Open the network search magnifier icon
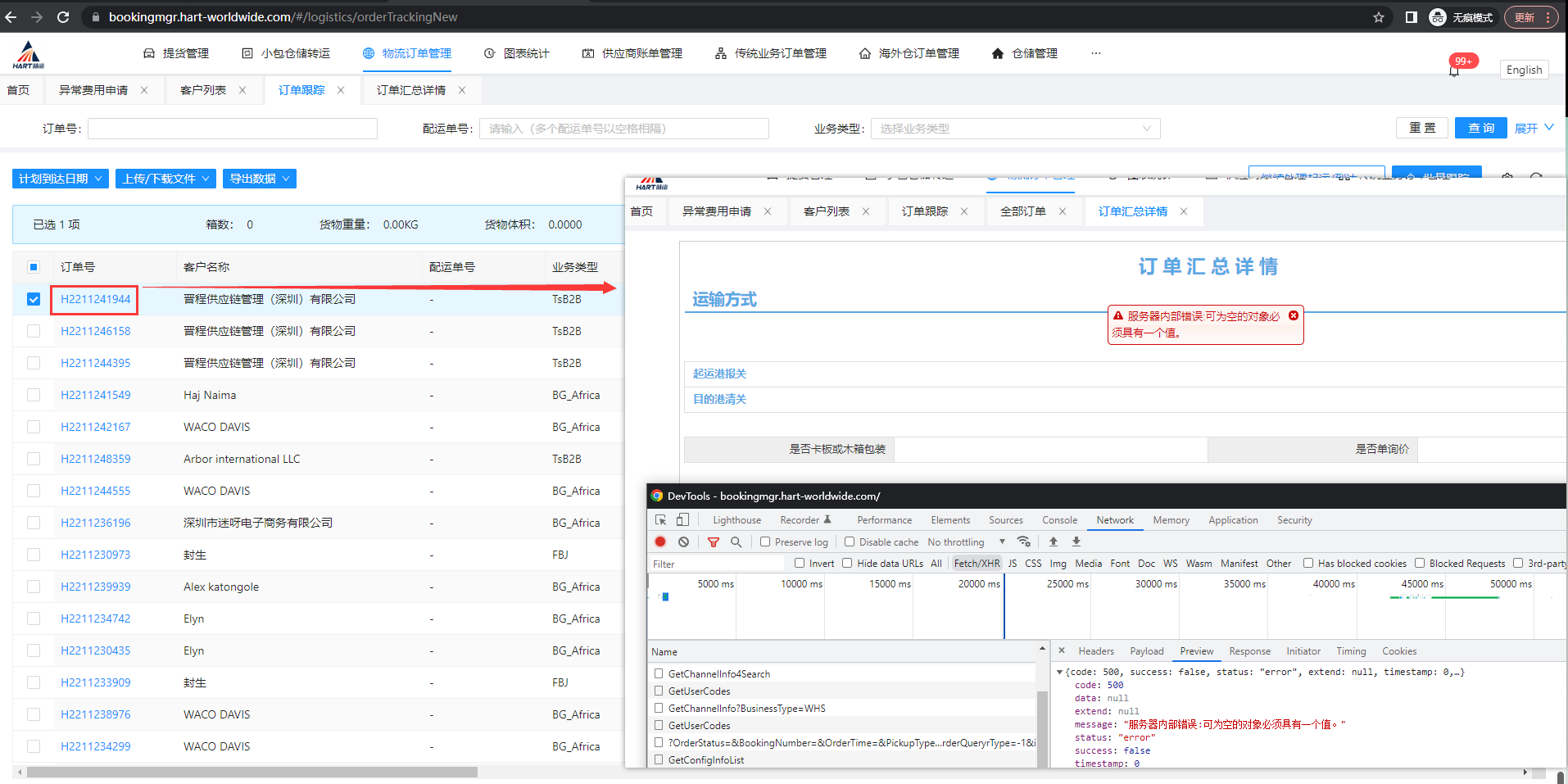This screenshot has height=784, width=1568. point(736,542)
